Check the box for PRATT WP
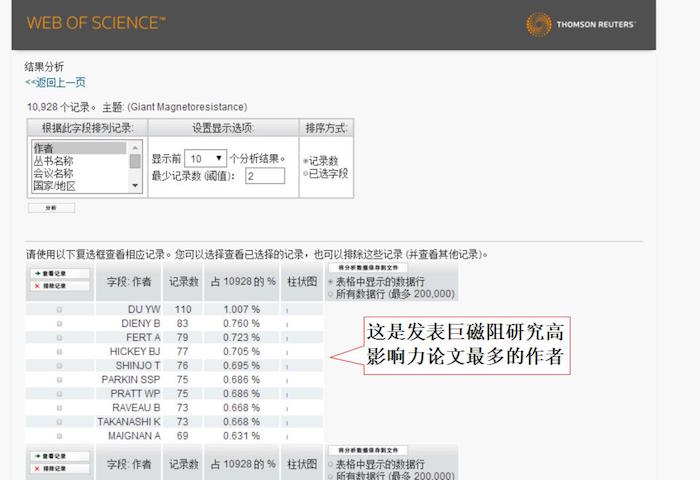This screenshot has width=700, height=480. pos(59,394)
